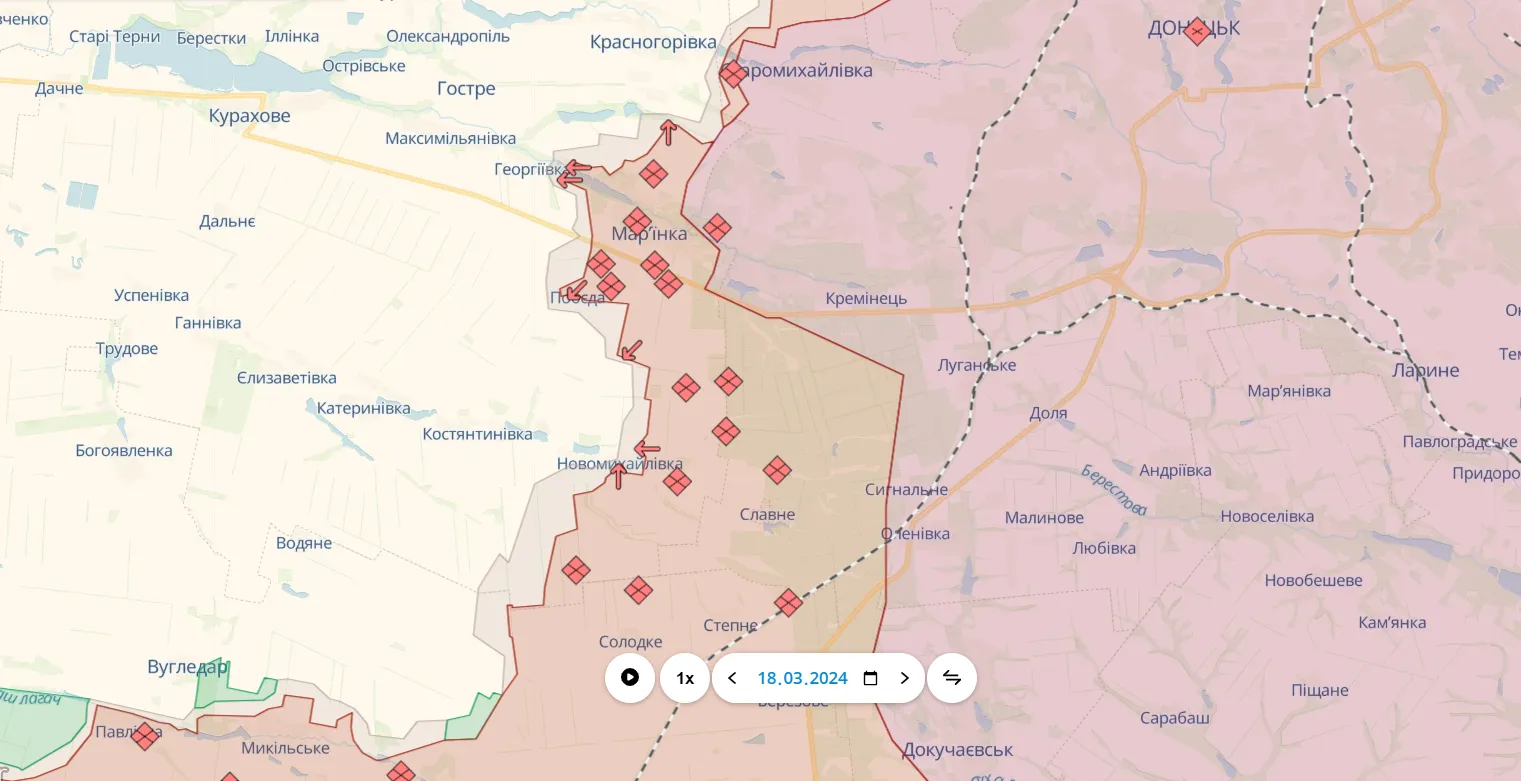Image resolution: width=1521 pixels, height=781 pixels.
Task: Select the double left arrows at Heorhiivka
Action: tap(574, 174)
